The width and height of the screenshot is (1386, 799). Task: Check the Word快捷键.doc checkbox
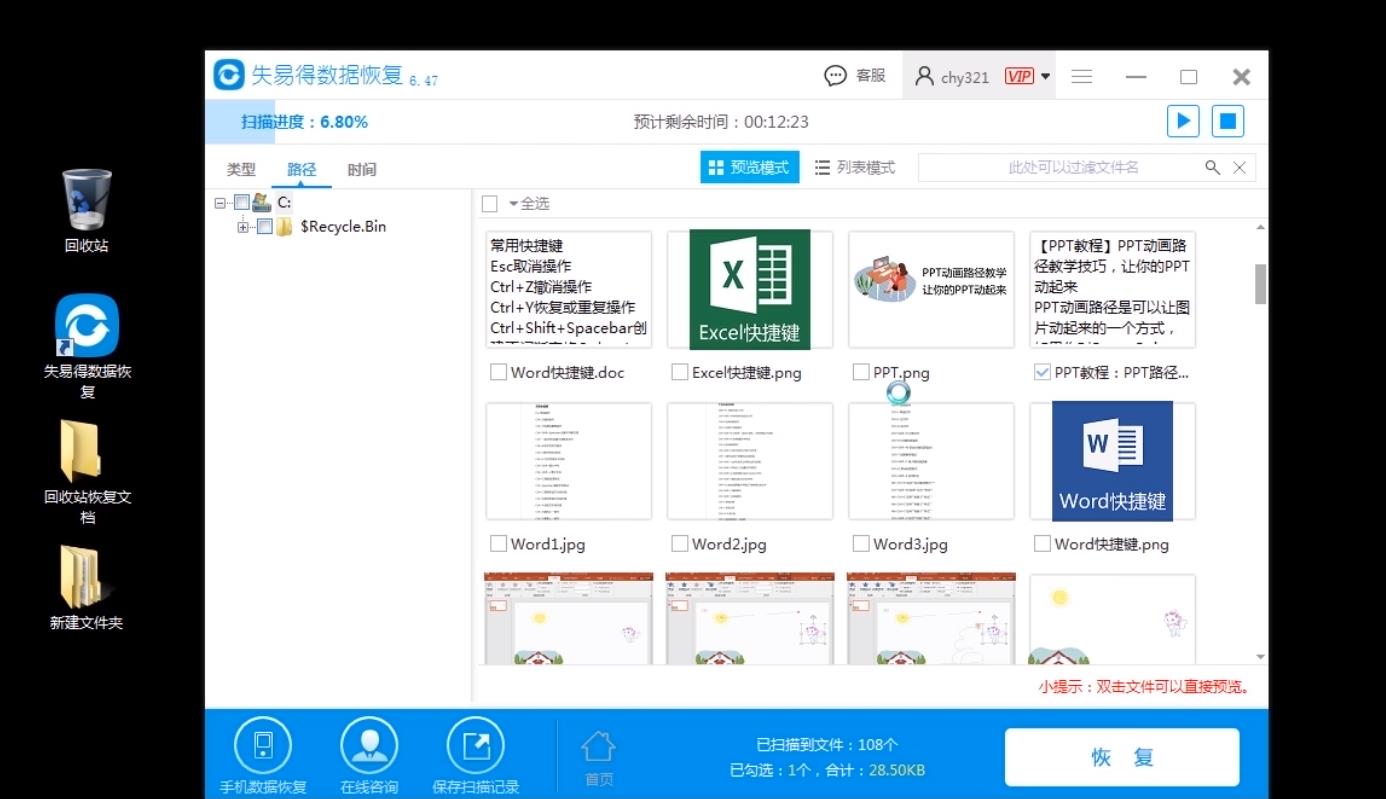[x=498, y=373]
